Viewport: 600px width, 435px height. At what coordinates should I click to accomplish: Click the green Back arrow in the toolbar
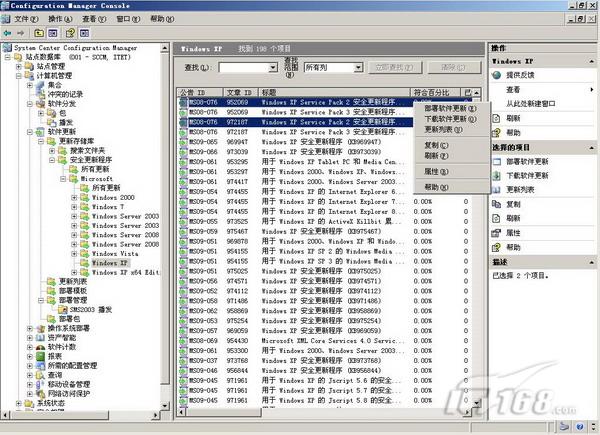7,33
